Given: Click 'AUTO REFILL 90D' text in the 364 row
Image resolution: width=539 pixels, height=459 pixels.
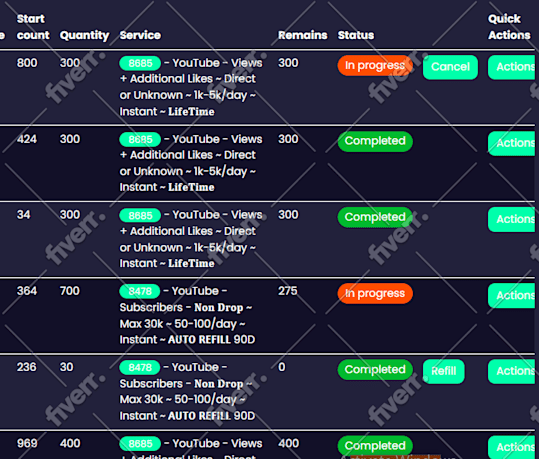Looking at the screenshot, I should [211, 340].
